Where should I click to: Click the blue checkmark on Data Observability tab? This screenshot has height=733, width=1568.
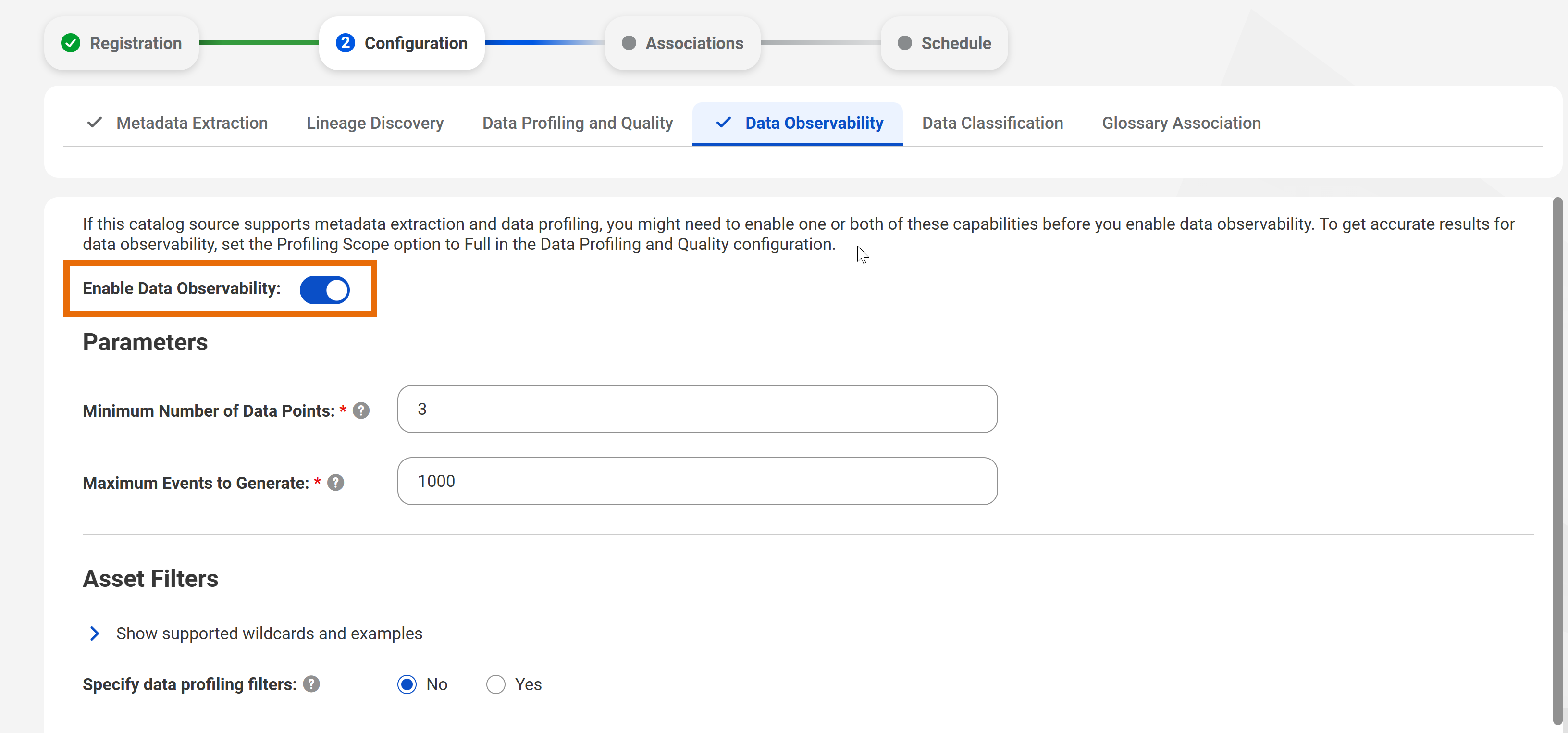pos(723,123)
